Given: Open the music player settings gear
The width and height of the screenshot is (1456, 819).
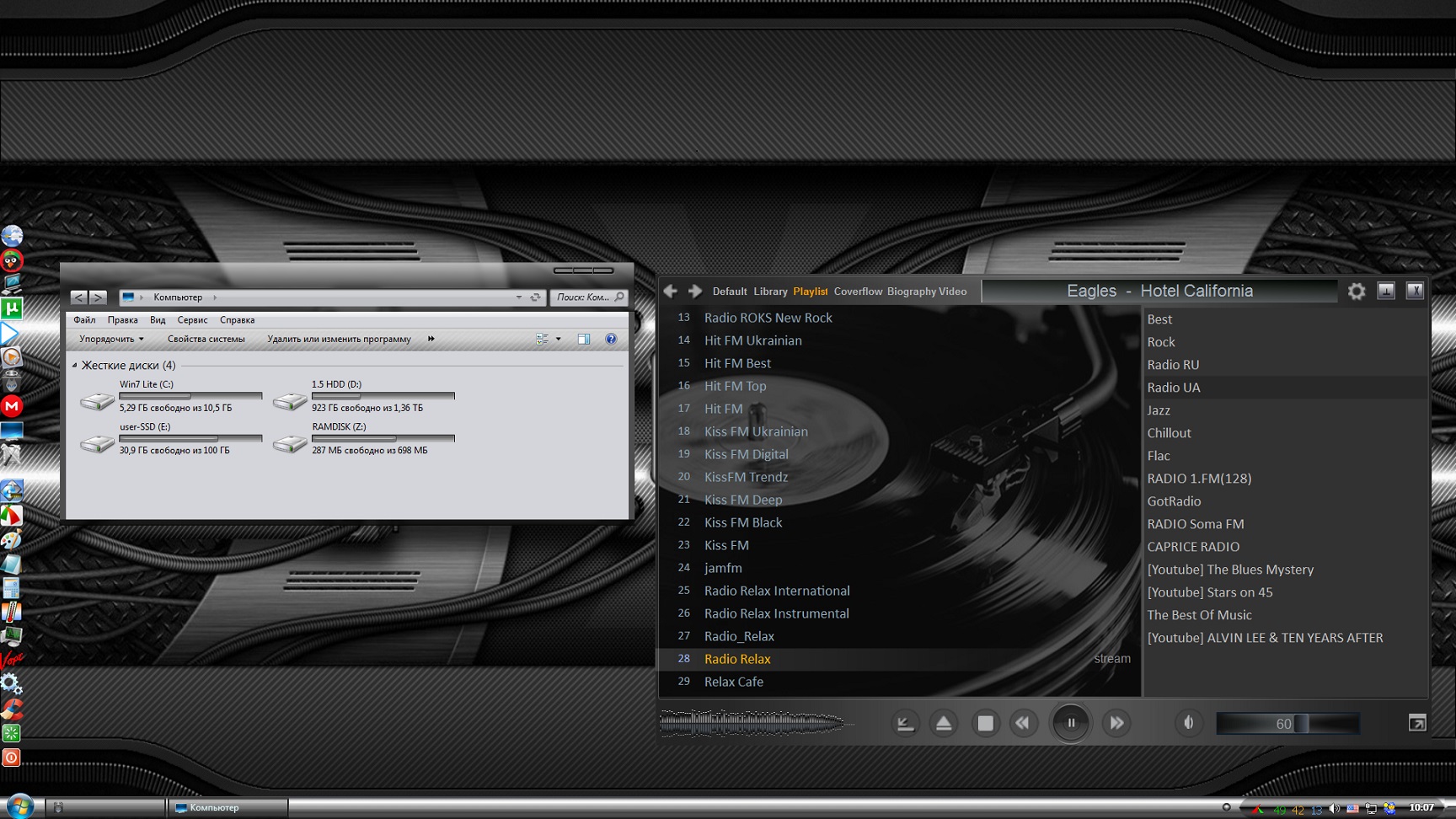Looking at the screenshot, I should (1356, 292).
